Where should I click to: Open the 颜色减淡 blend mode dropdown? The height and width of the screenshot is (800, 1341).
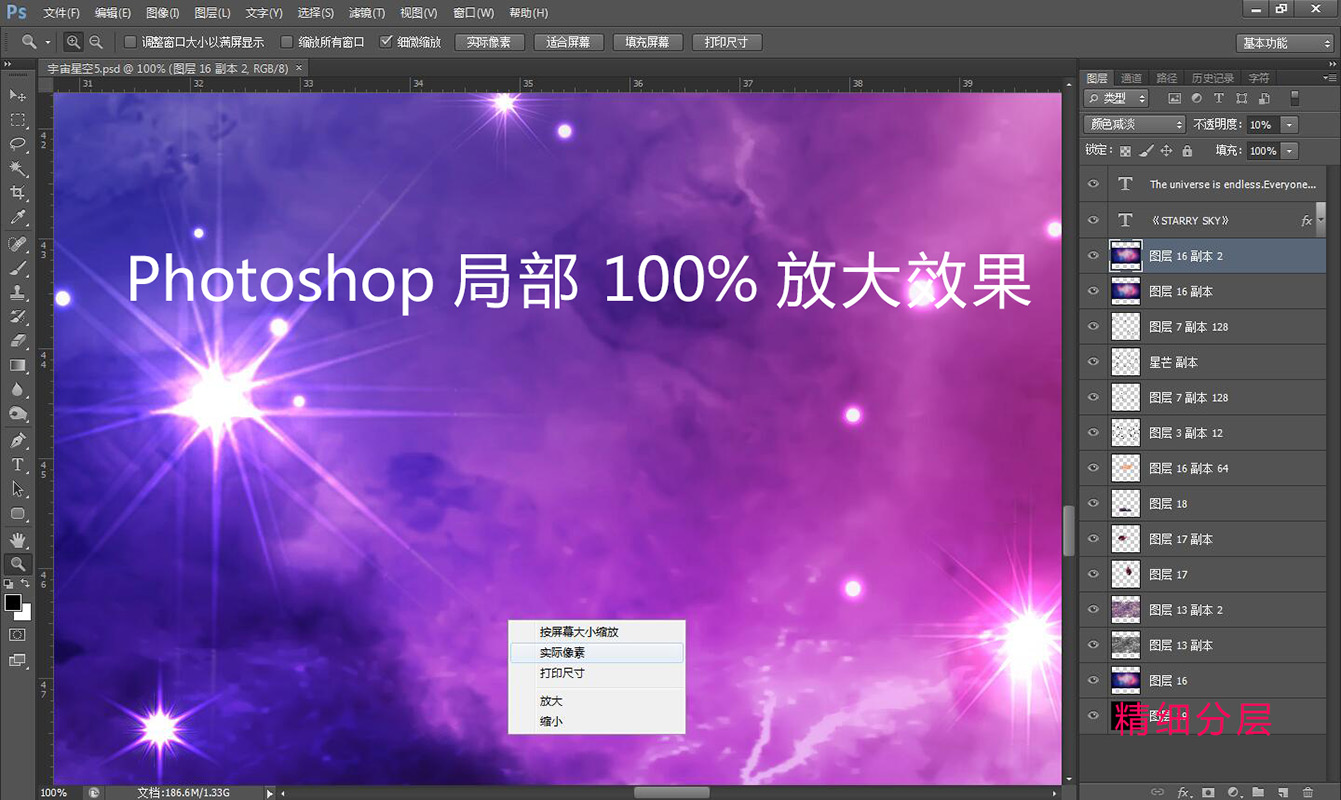pyautogui.click(x=1134, y=124)
